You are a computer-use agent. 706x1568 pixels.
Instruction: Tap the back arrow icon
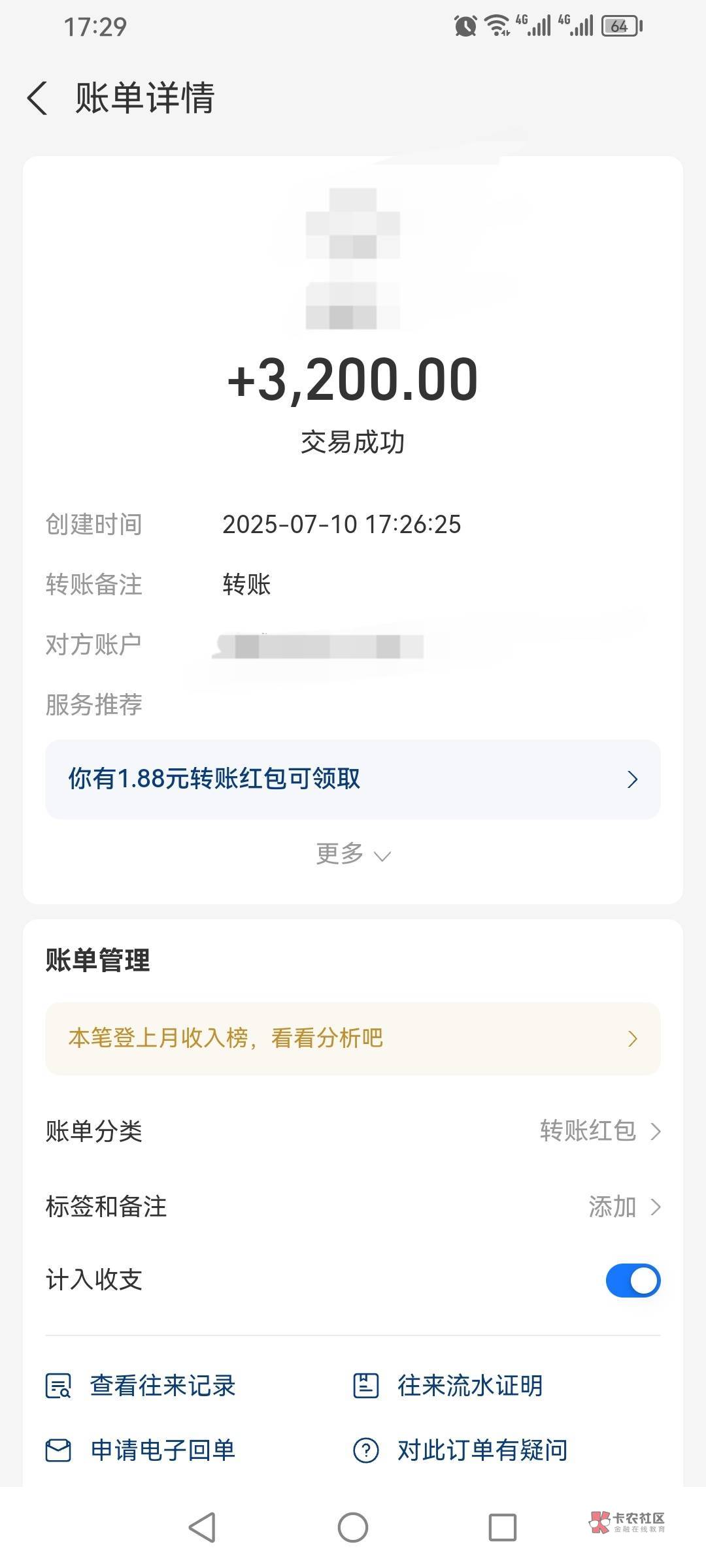(x=38, y=99)
